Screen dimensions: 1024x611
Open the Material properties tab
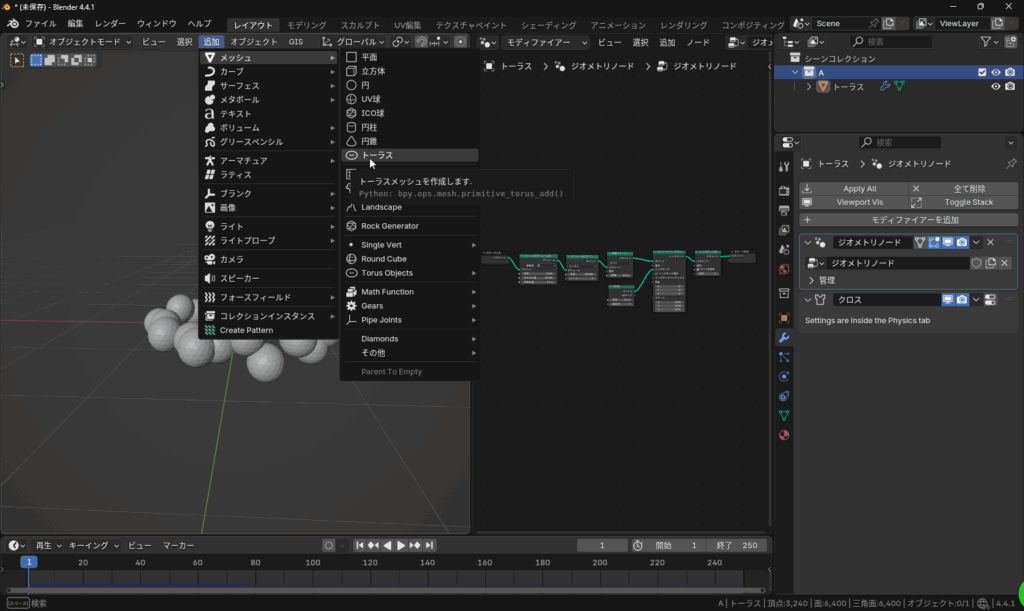pos(784,435)
